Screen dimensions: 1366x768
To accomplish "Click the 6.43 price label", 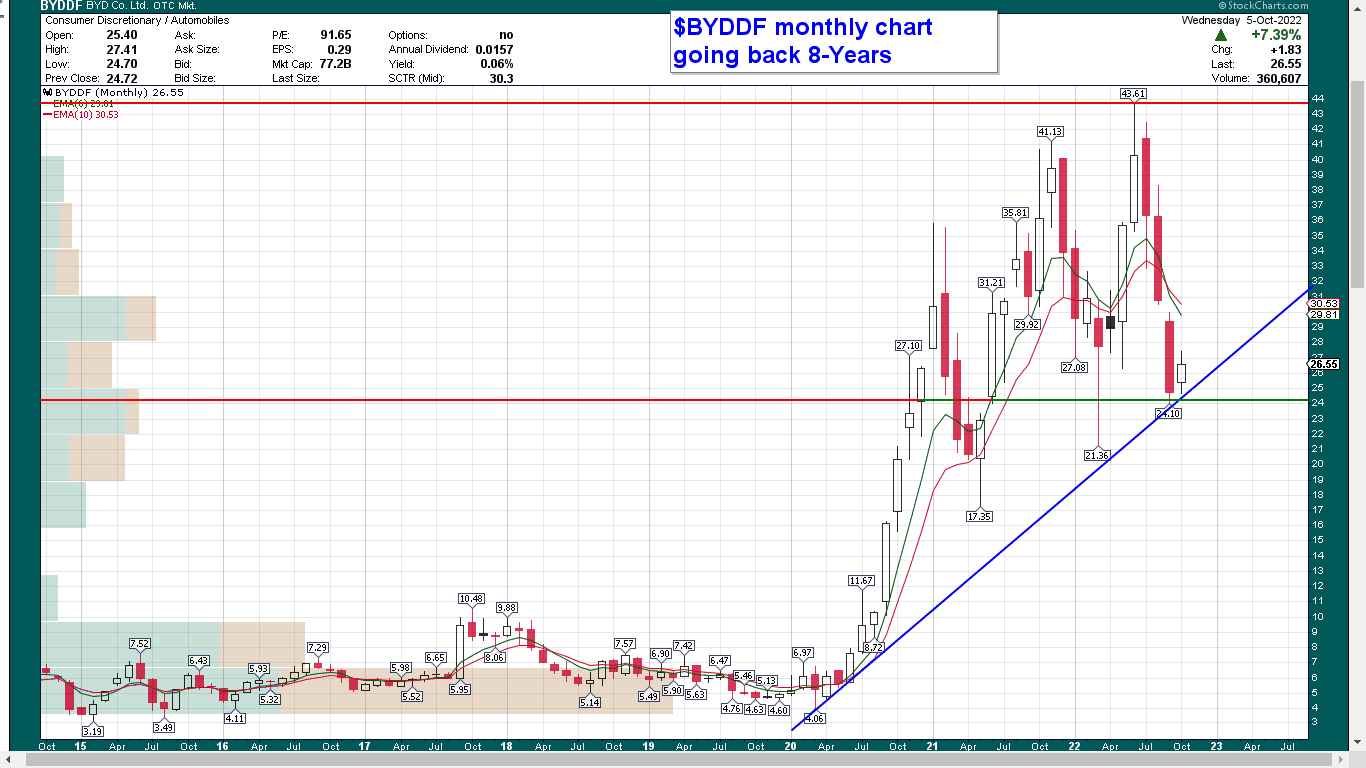I will point(199,660).
